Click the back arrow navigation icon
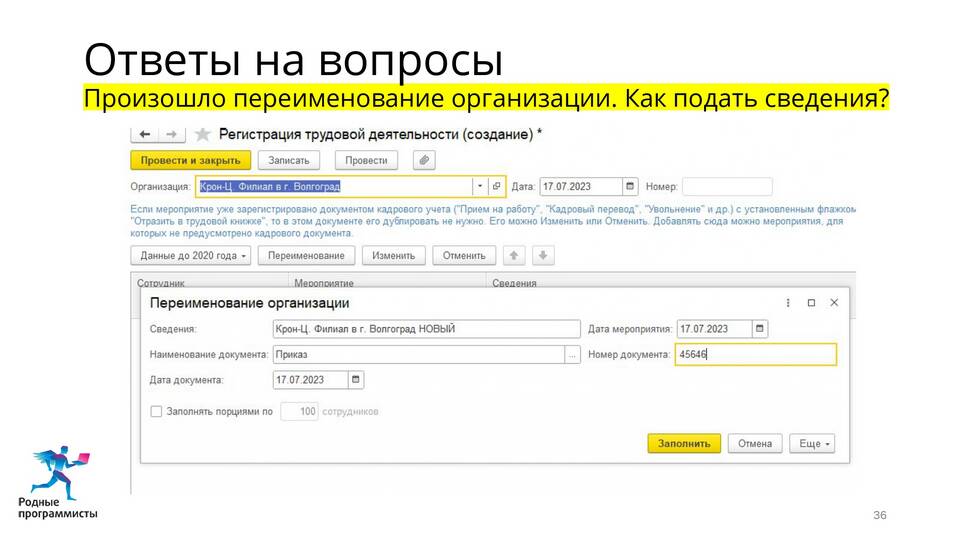The height and width of the screenshot is (540, 960). coord(145,134)
